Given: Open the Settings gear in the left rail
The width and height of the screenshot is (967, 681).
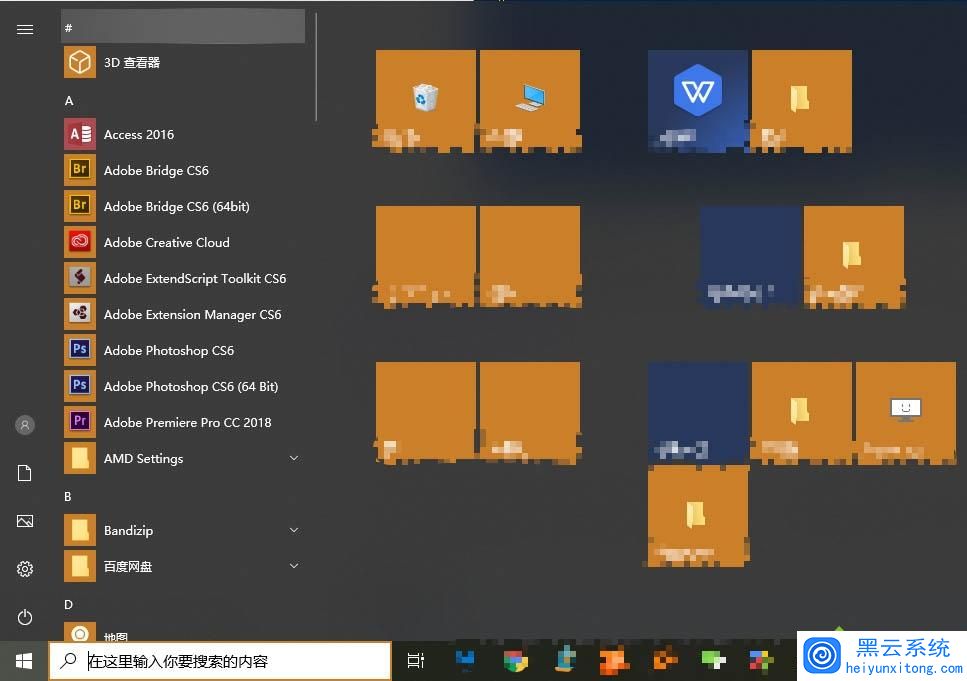Looking at the screenshot, I should tap(24, 568).
